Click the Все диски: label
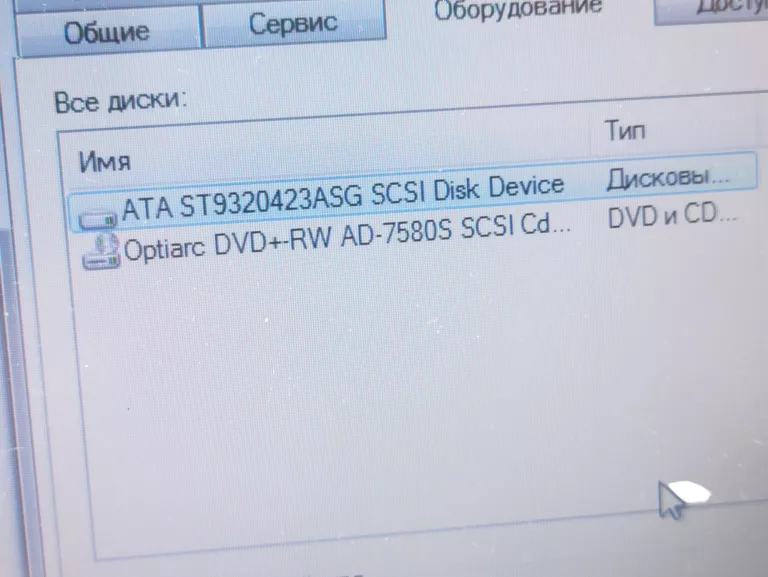 pos(120,102)
